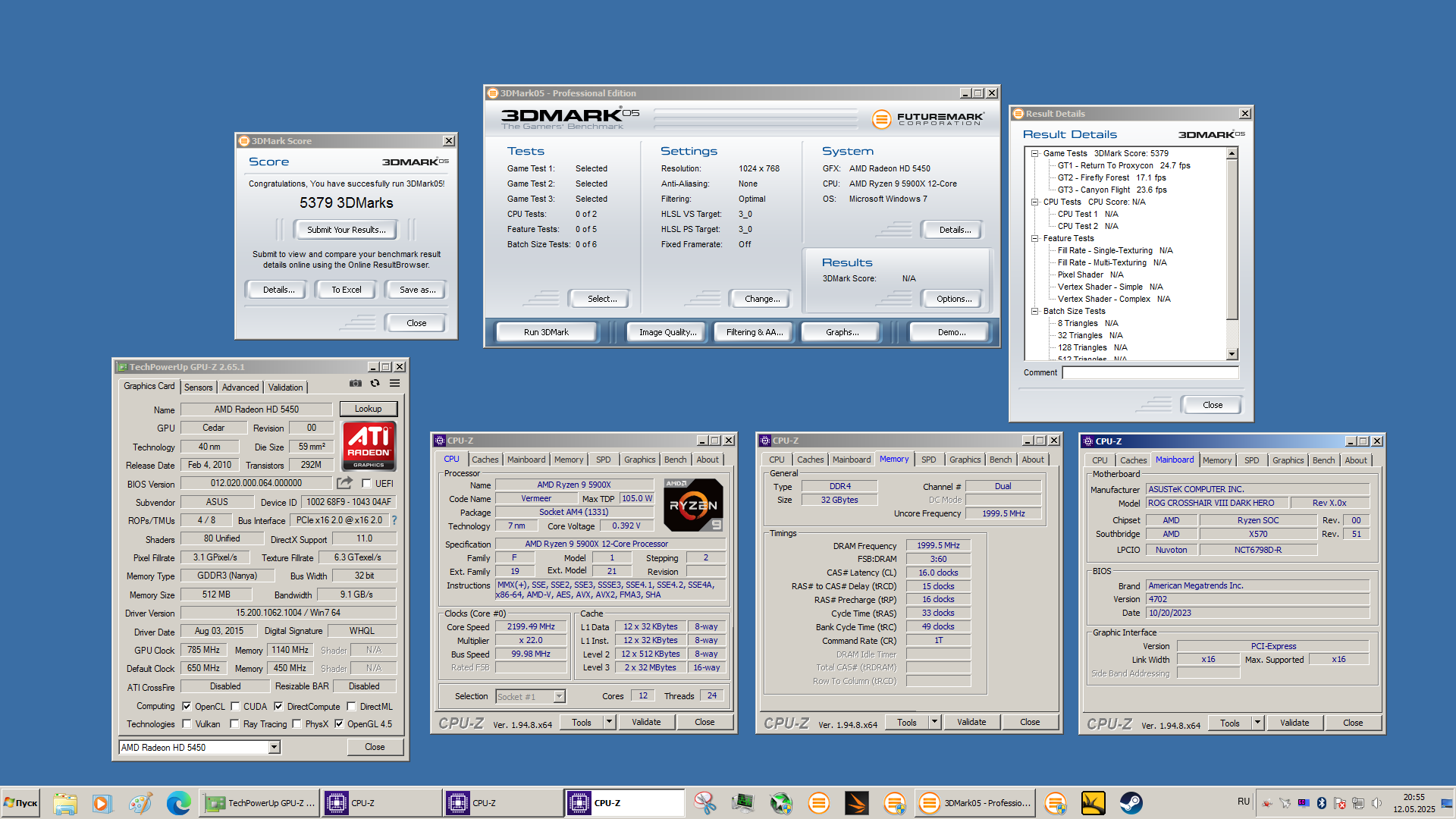Click the 3DMark05 Professional taskbar button
Screen dimensions: 1456x819
[975, 803]
